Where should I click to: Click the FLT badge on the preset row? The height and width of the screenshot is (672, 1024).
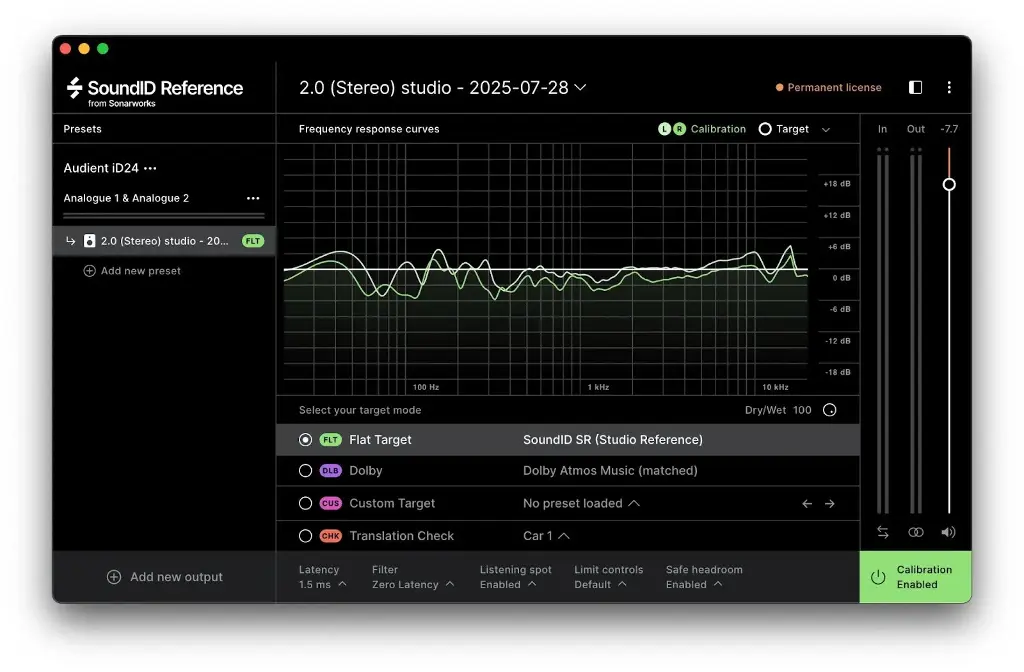click(253, 241)
